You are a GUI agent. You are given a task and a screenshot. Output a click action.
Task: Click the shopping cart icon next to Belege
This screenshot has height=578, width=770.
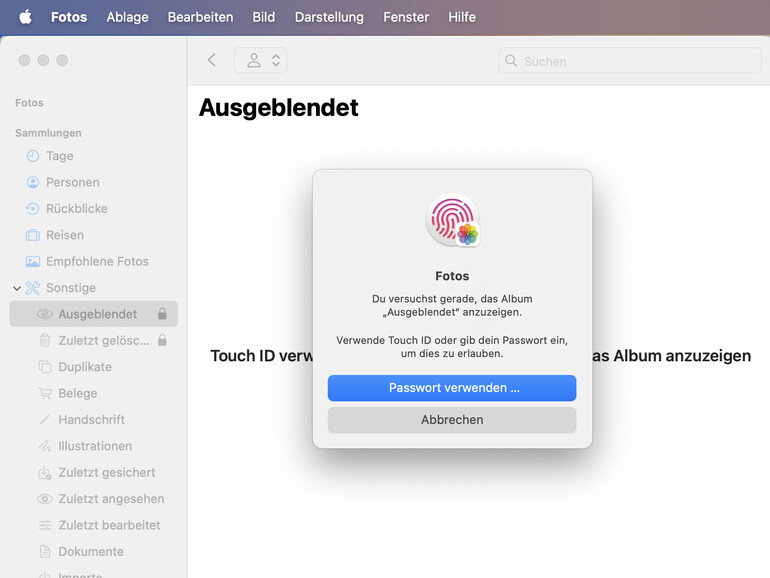45,393
